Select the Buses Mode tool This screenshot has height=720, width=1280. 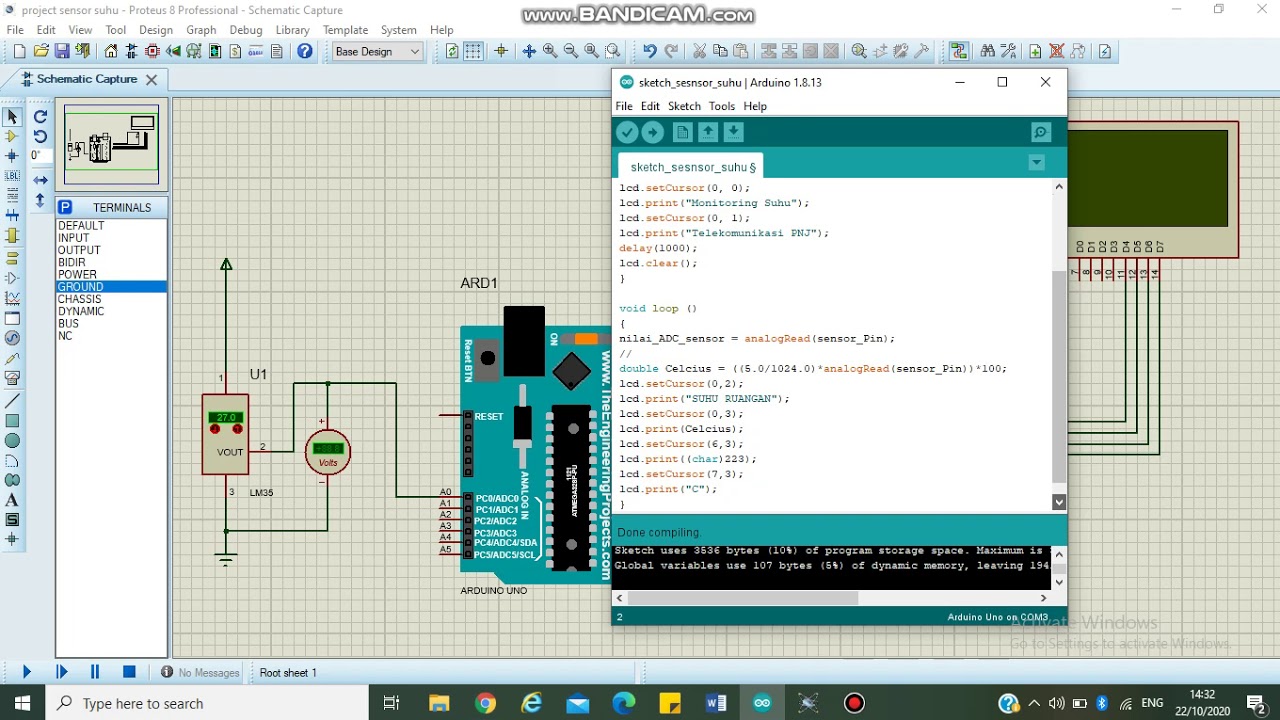pos(12,216)
